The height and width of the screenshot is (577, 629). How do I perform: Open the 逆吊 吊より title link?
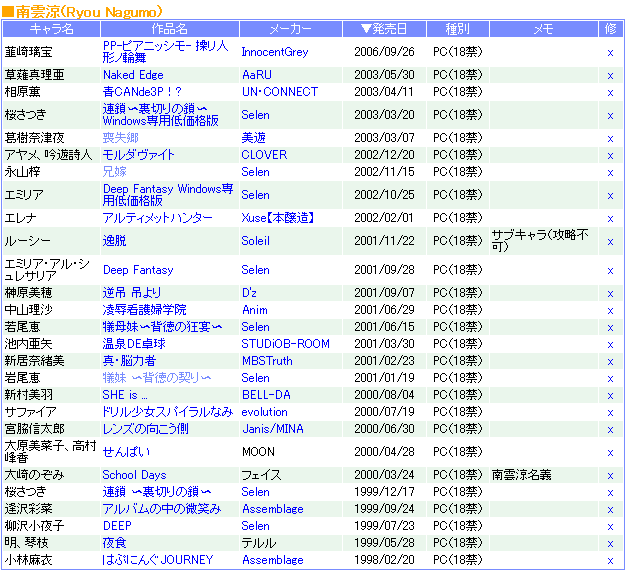coord(132,293)
